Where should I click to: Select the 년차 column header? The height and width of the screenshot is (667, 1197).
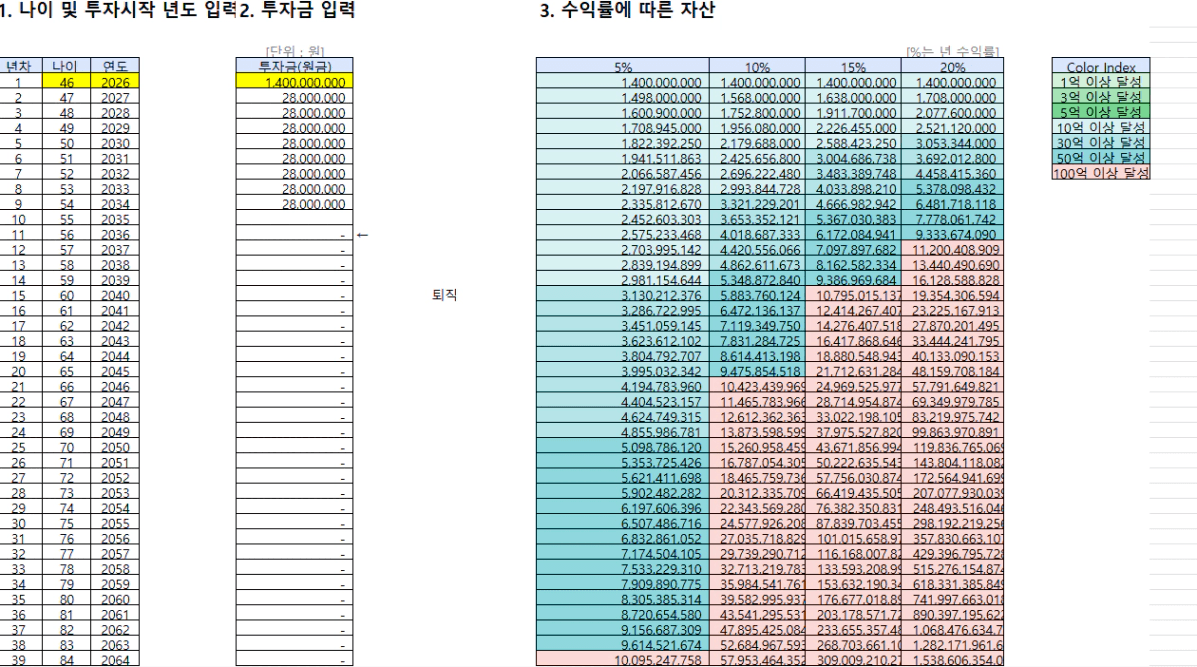pyautogui.click(x=18, y=66)
